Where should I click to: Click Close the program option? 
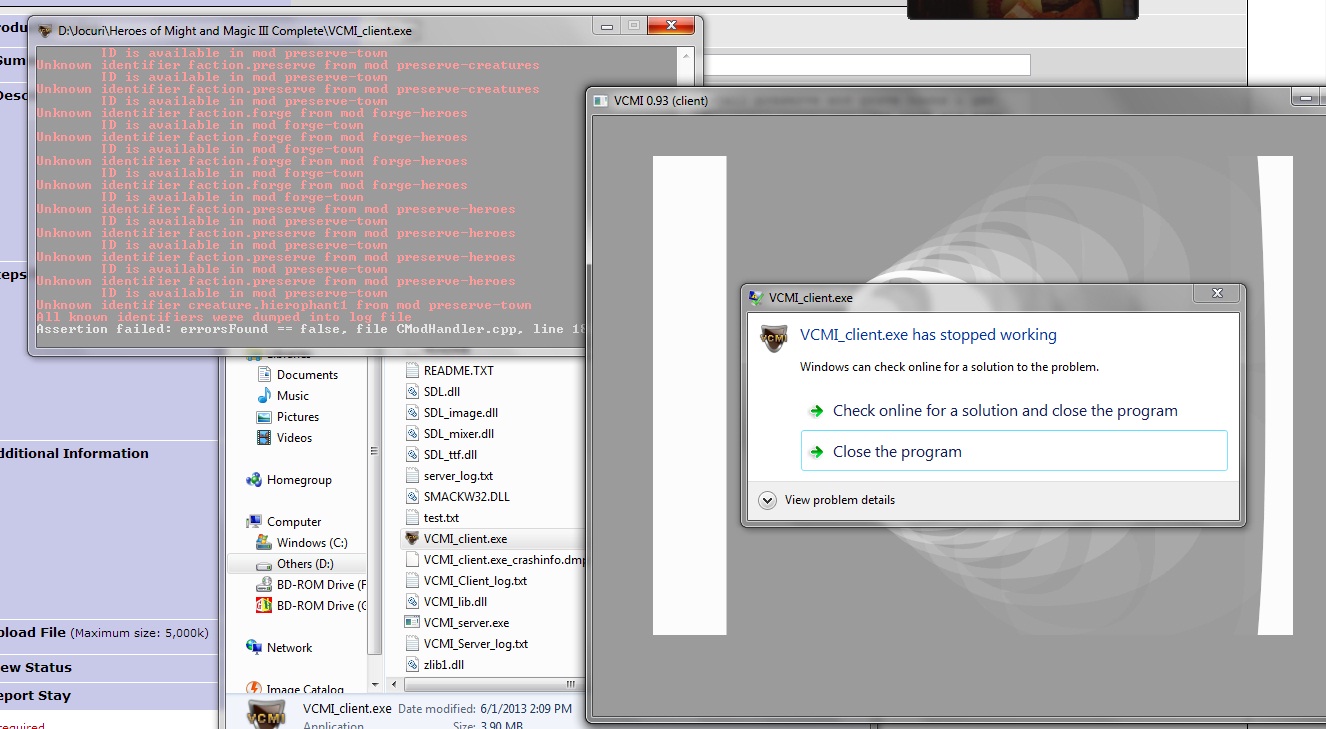[x=897, y=452]
